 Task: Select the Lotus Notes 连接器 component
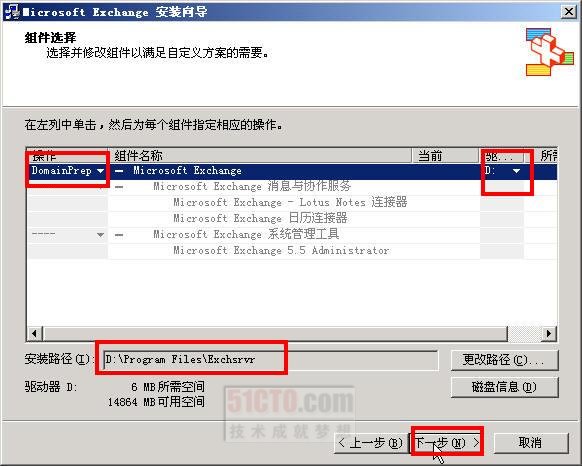click(x=290, y=202)
